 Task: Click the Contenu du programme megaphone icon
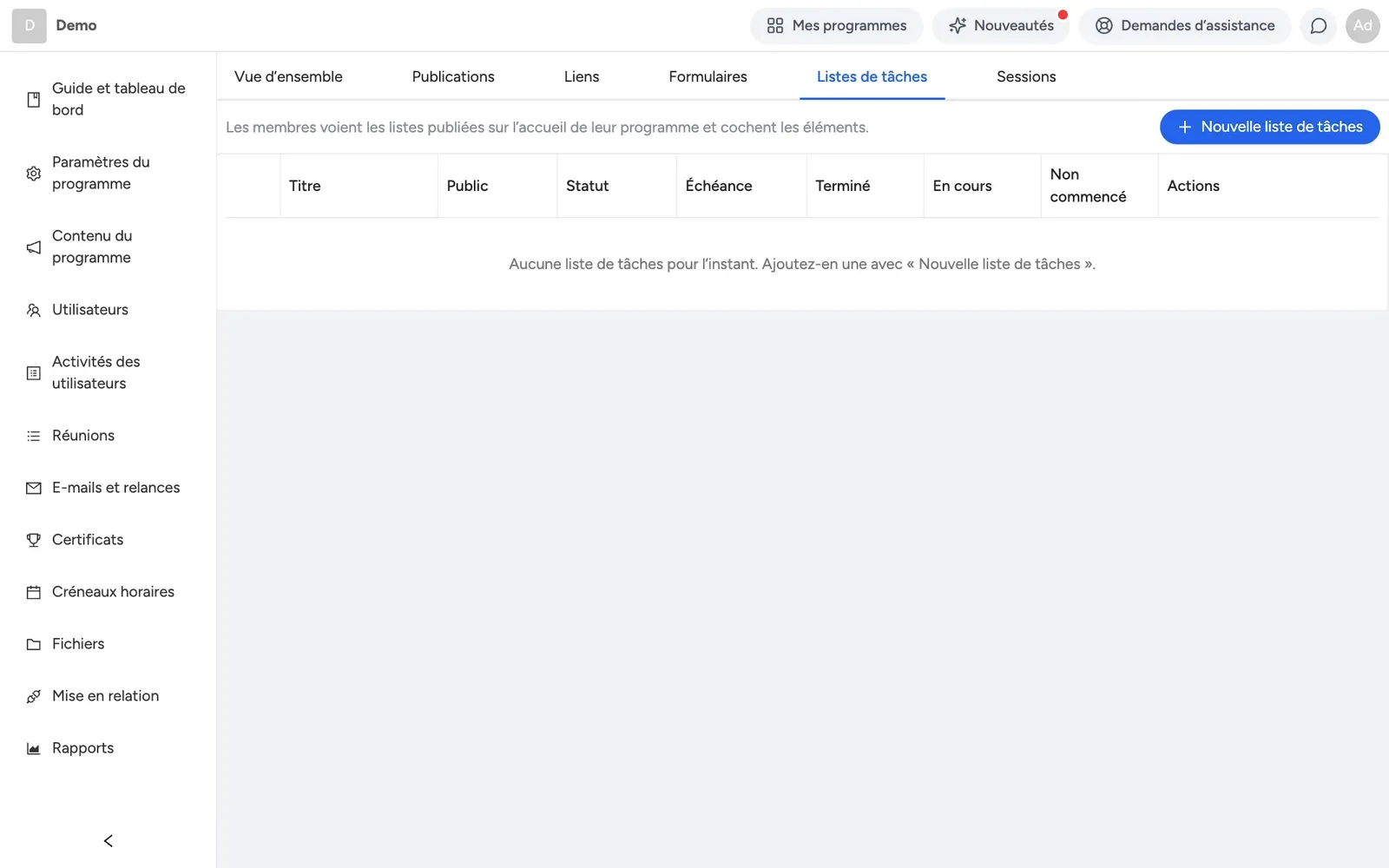(34, 247)
